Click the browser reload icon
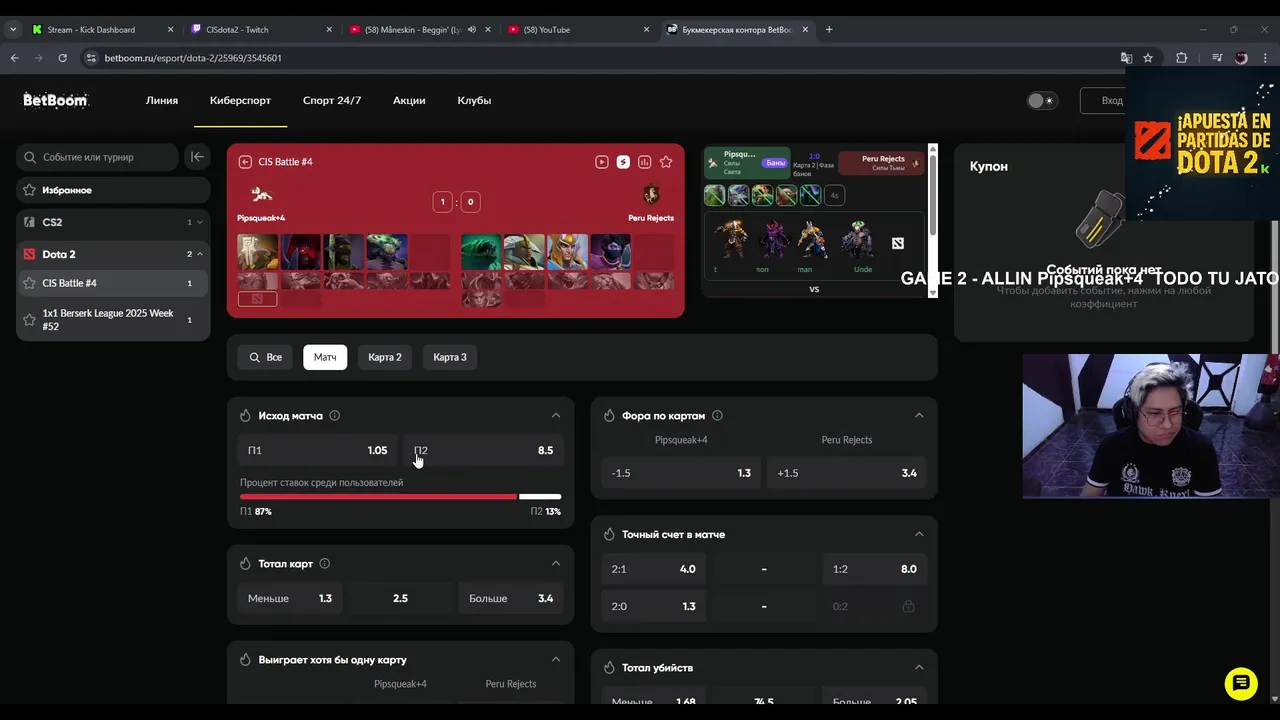 [x=62, y=58]
